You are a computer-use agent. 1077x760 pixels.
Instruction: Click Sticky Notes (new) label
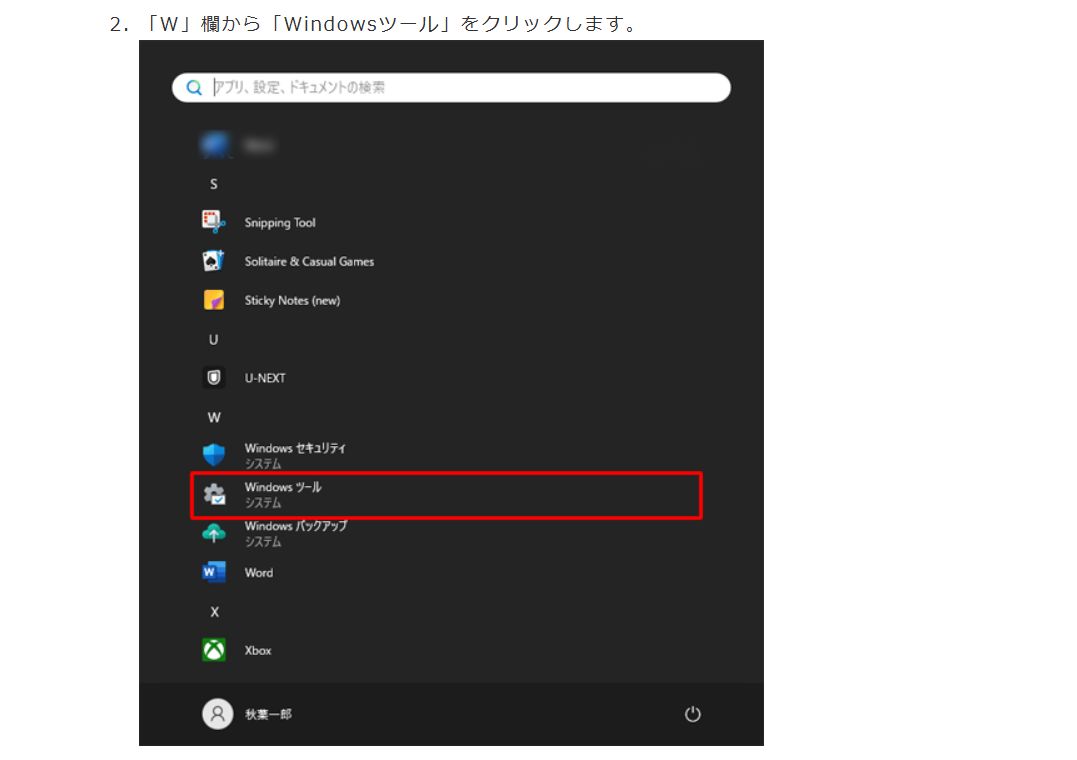point(293,300)
